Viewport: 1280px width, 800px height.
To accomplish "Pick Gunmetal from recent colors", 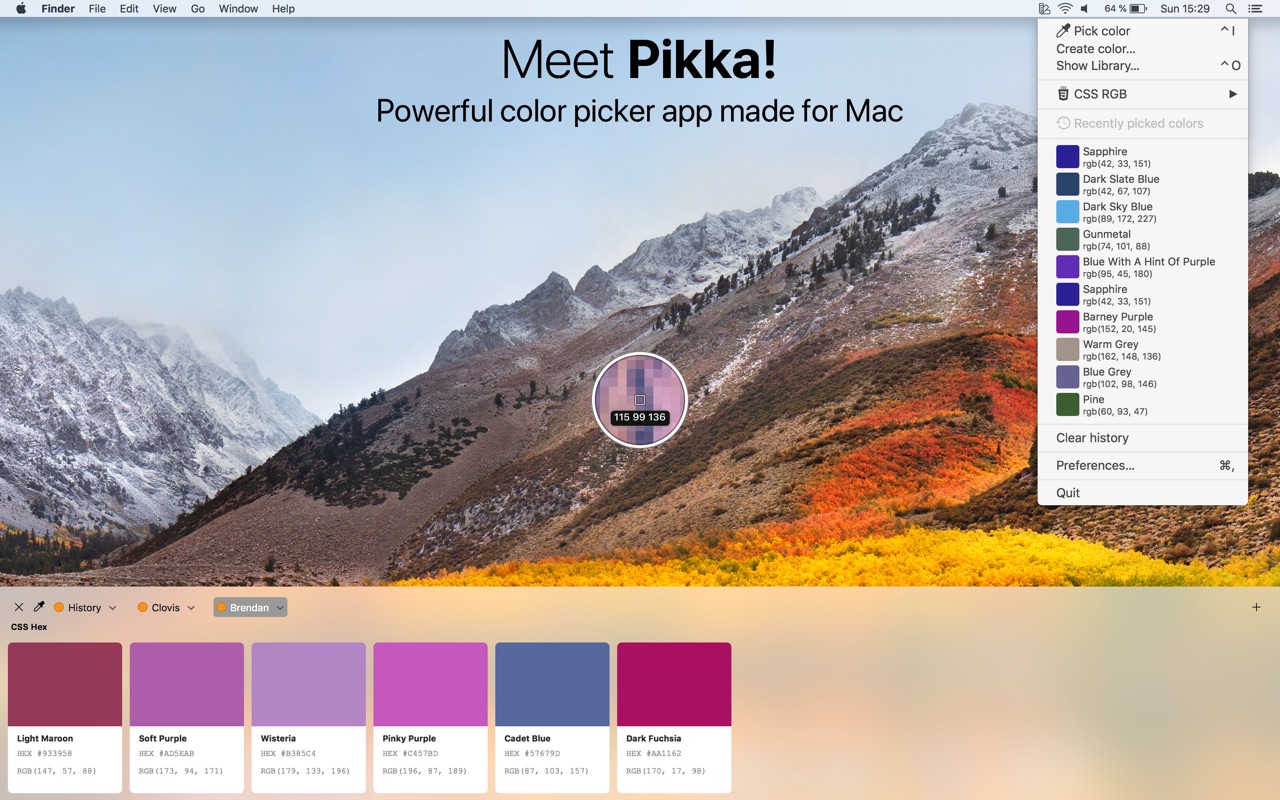I will 1142,239.
